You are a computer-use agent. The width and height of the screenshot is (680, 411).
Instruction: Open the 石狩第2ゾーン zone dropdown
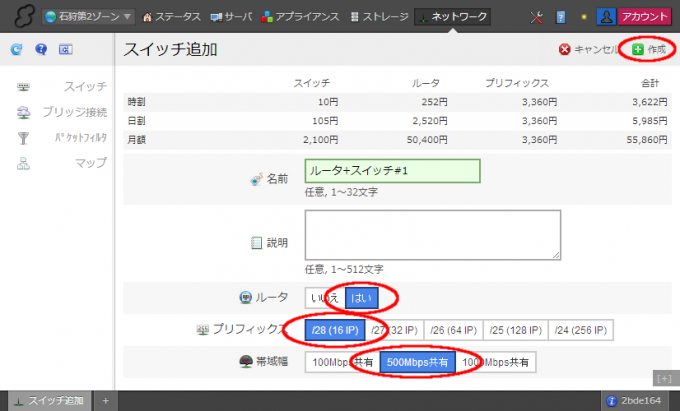[88, 17]
